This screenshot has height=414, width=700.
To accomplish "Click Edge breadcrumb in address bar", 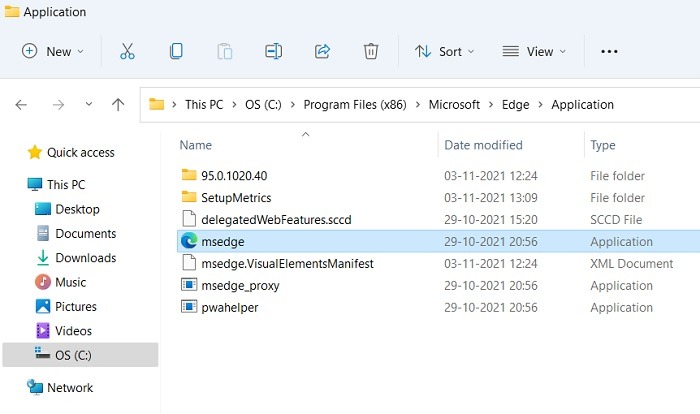I will 515,105.
